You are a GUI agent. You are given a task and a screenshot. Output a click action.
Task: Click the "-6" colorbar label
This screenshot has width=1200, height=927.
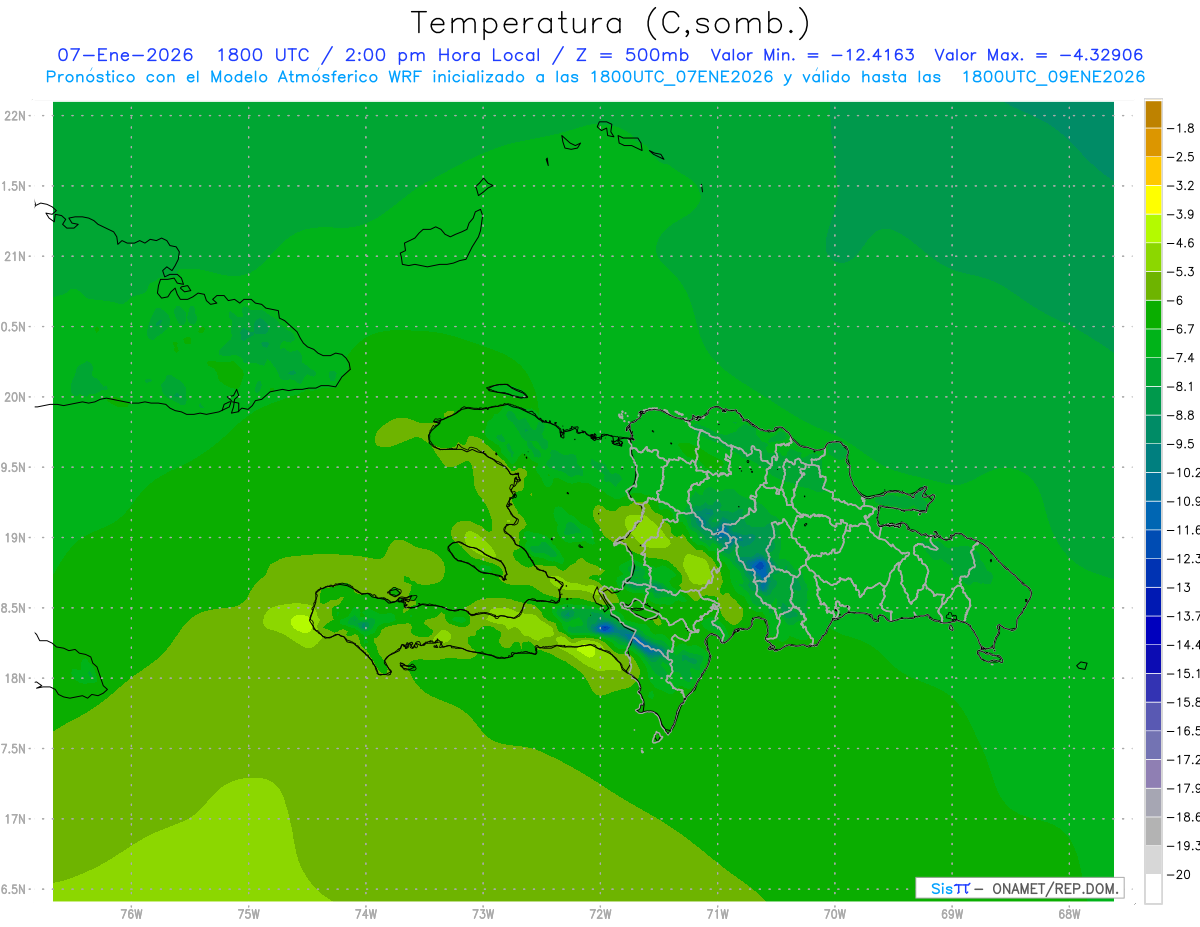(x=1176, y=300)
